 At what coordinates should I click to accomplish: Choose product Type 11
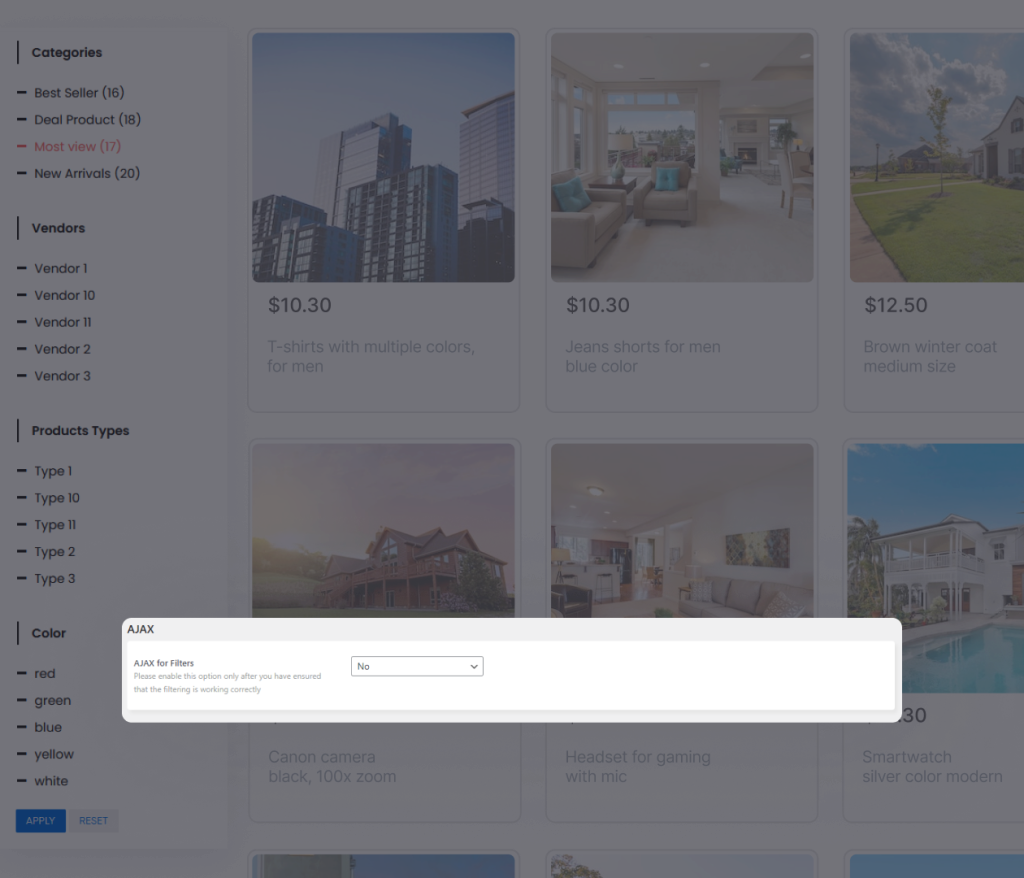[x=55, y=525]
